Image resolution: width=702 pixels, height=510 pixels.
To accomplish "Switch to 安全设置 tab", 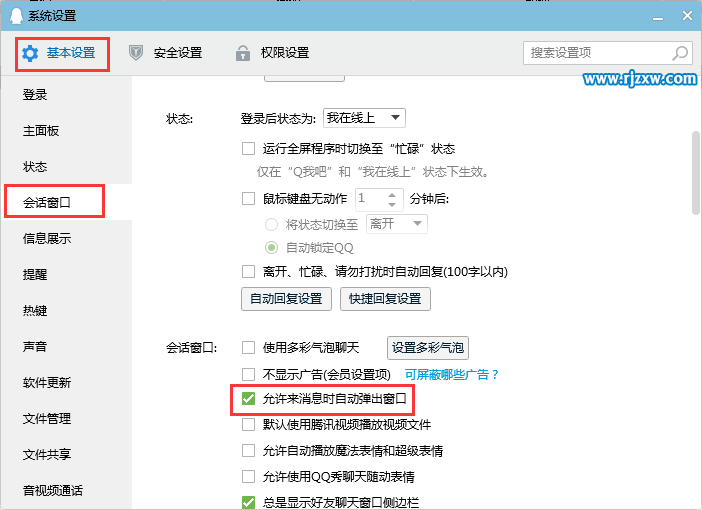I will [165, 53].
